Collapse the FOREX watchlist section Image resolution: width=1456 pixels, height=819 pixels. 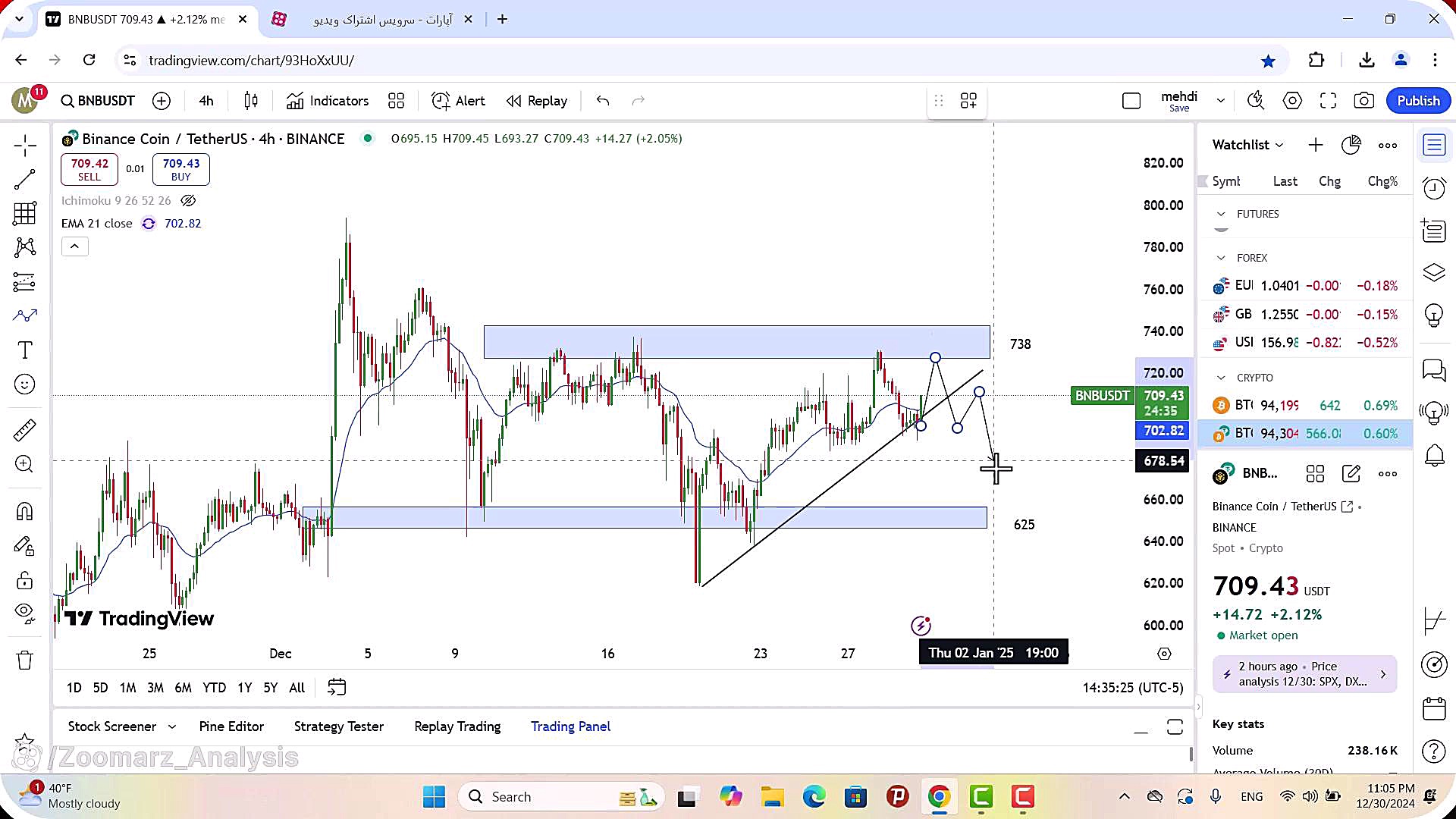click(1221, 259)
